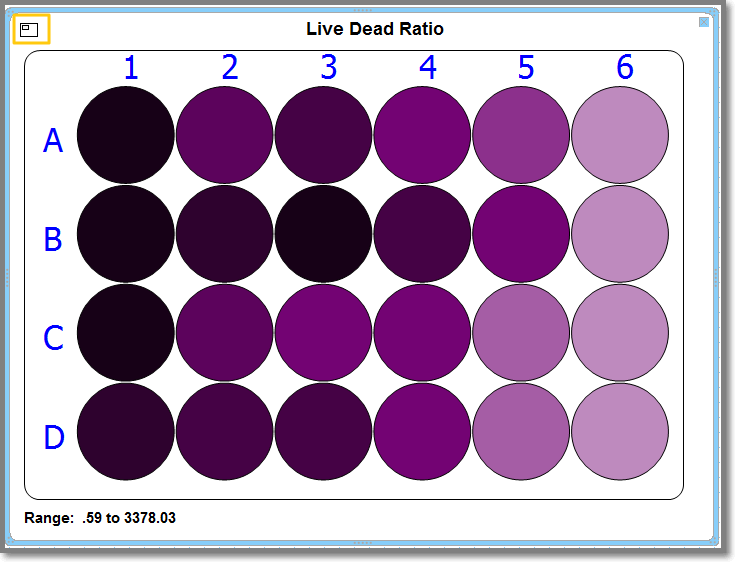Select well D2
Viewport: 735px width, 562px height.
225,432
